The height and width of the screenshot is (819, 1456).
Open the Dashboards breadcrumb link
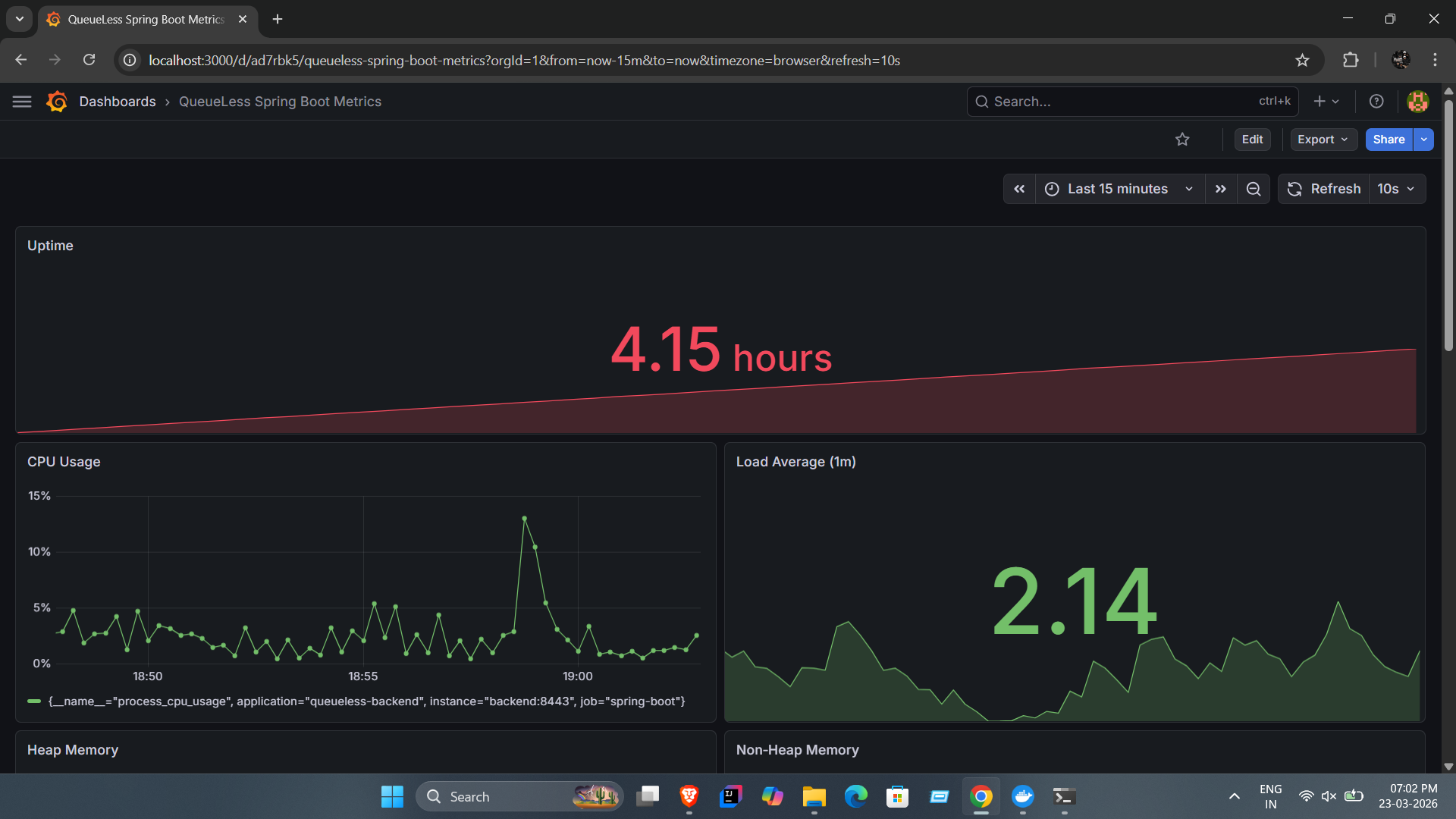(118, 102)
